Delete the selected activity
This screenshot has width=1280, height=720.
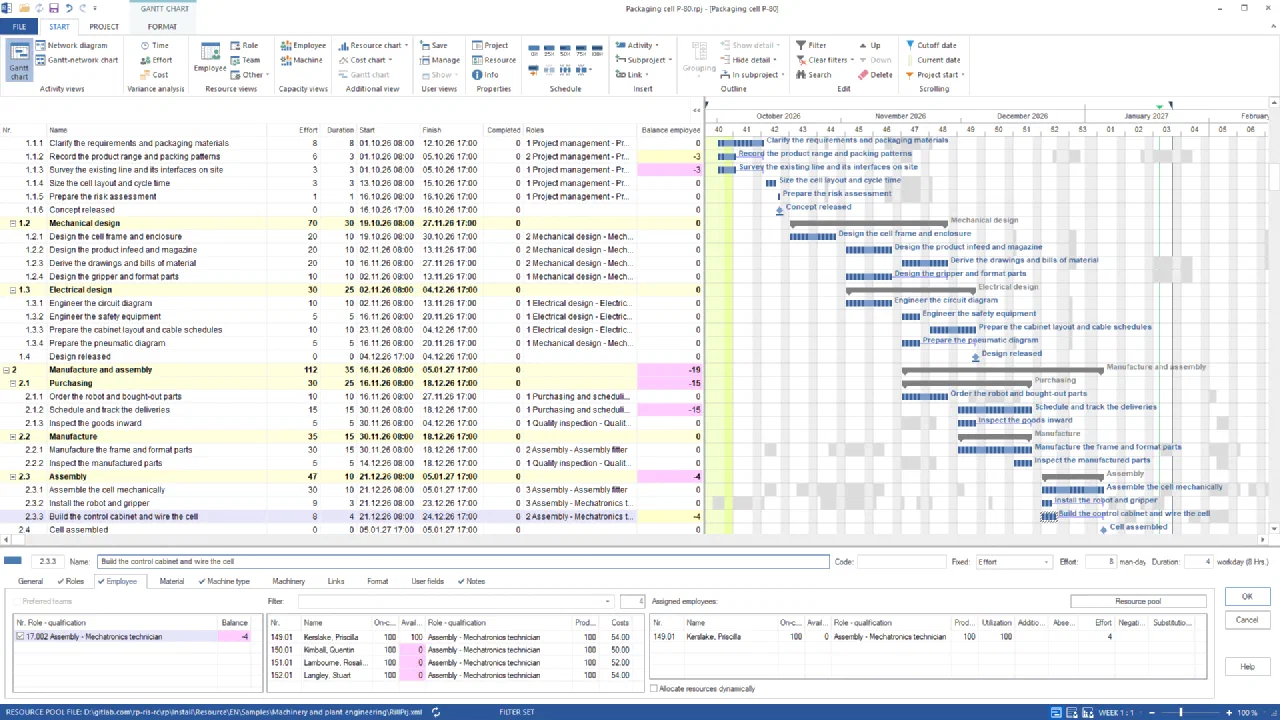click(875, 75)
